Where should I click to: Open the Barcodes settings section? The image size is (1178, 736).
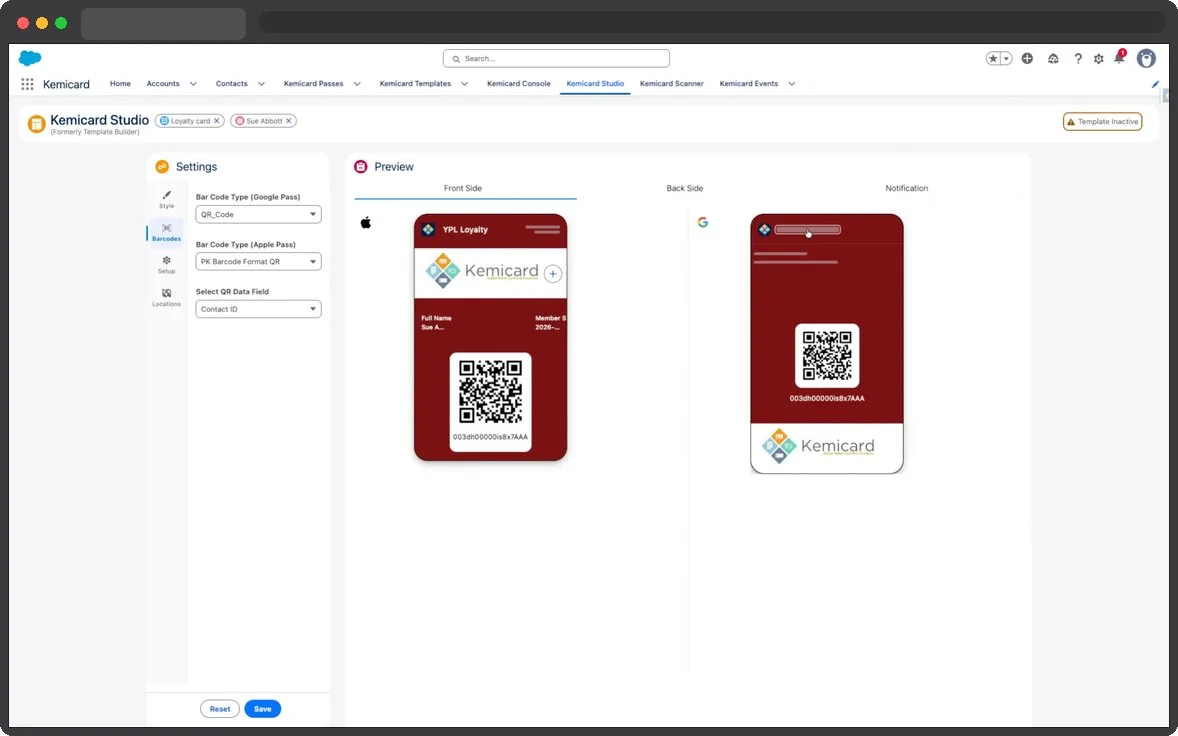pyautogui.click(x=166, y=232)
